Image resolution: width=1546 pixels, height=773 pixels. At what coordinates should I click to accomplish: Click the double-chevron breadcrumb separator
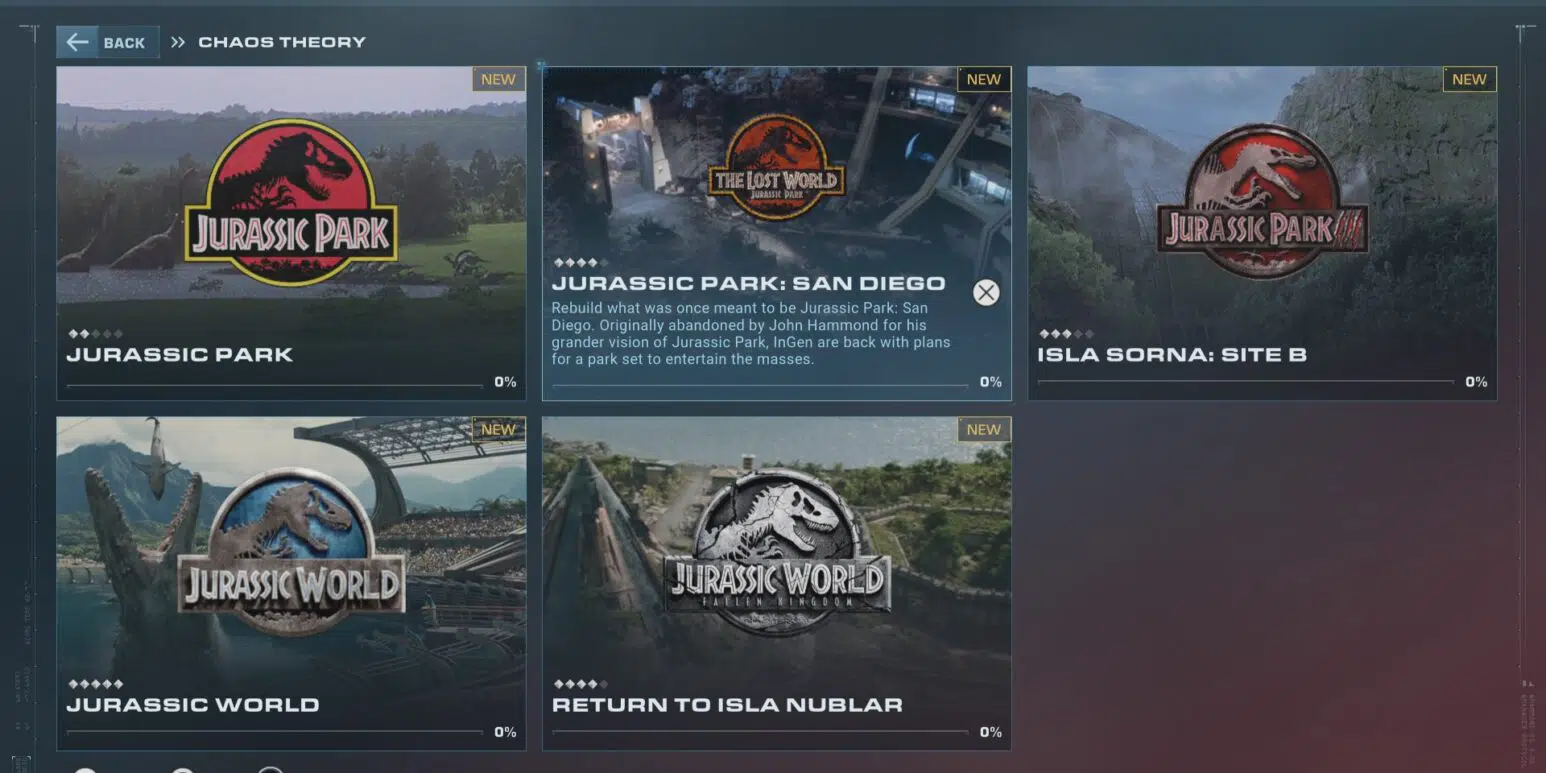178,42
